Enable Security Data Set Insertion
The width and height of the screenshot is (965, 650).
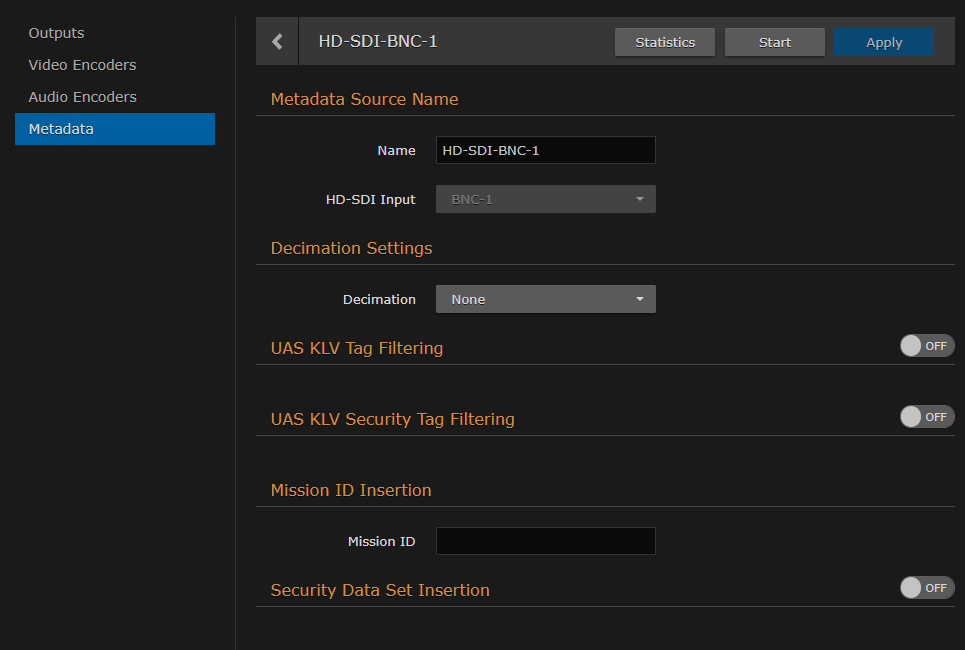tap(926, 587)
